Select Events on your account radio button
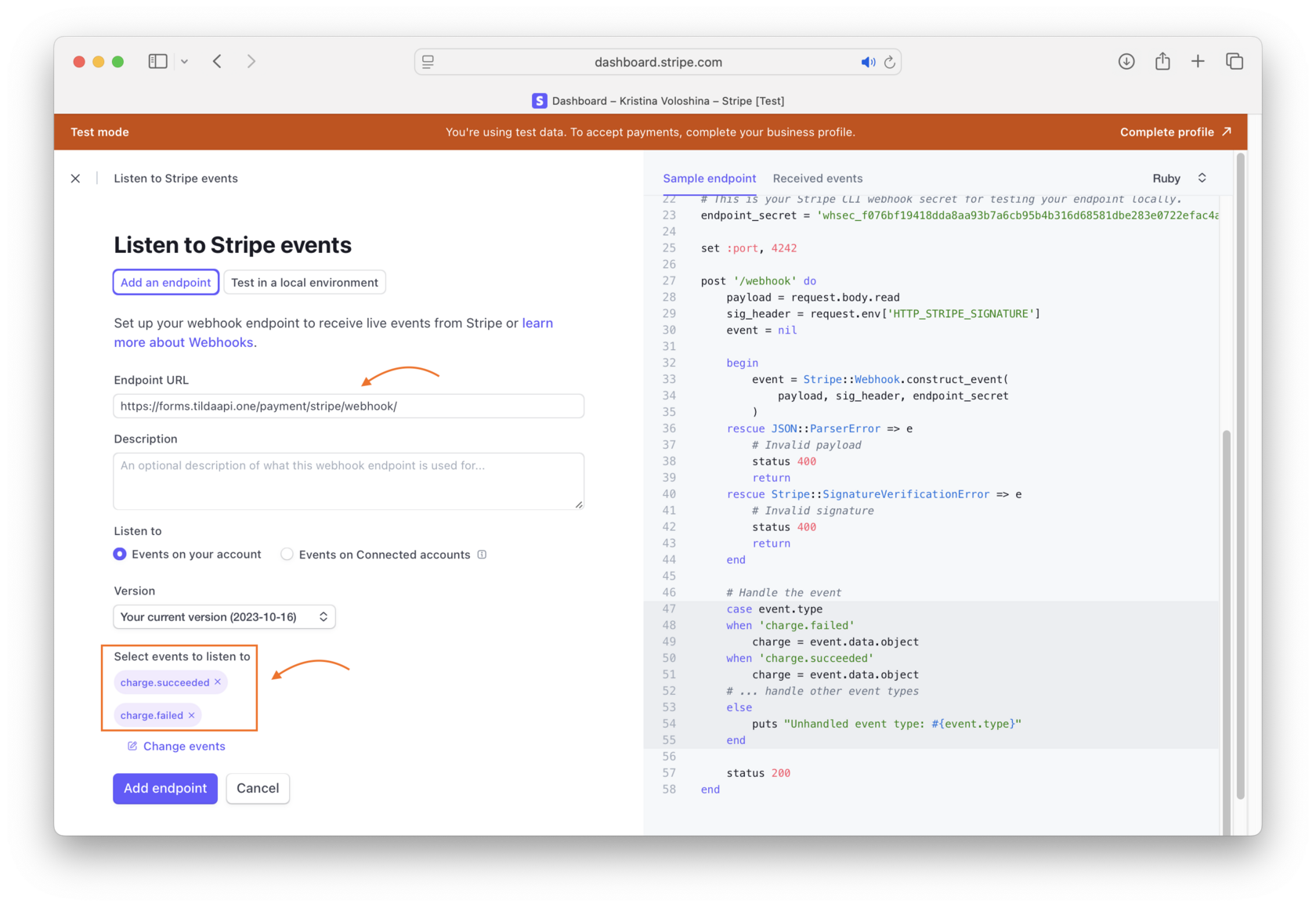Screen dimensions: 1316x907 tap(120, 555)
